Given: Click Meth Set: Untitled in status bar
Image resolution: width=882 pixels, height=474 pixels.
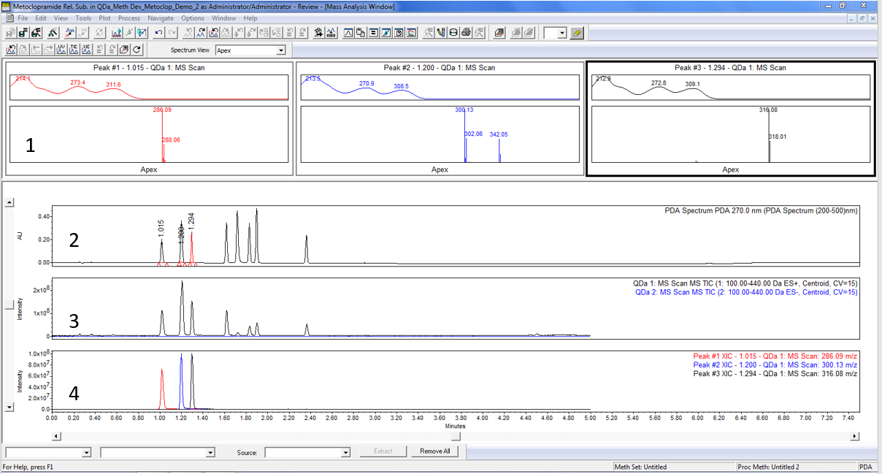Looking at the screenshot, I should coord(640,467).
